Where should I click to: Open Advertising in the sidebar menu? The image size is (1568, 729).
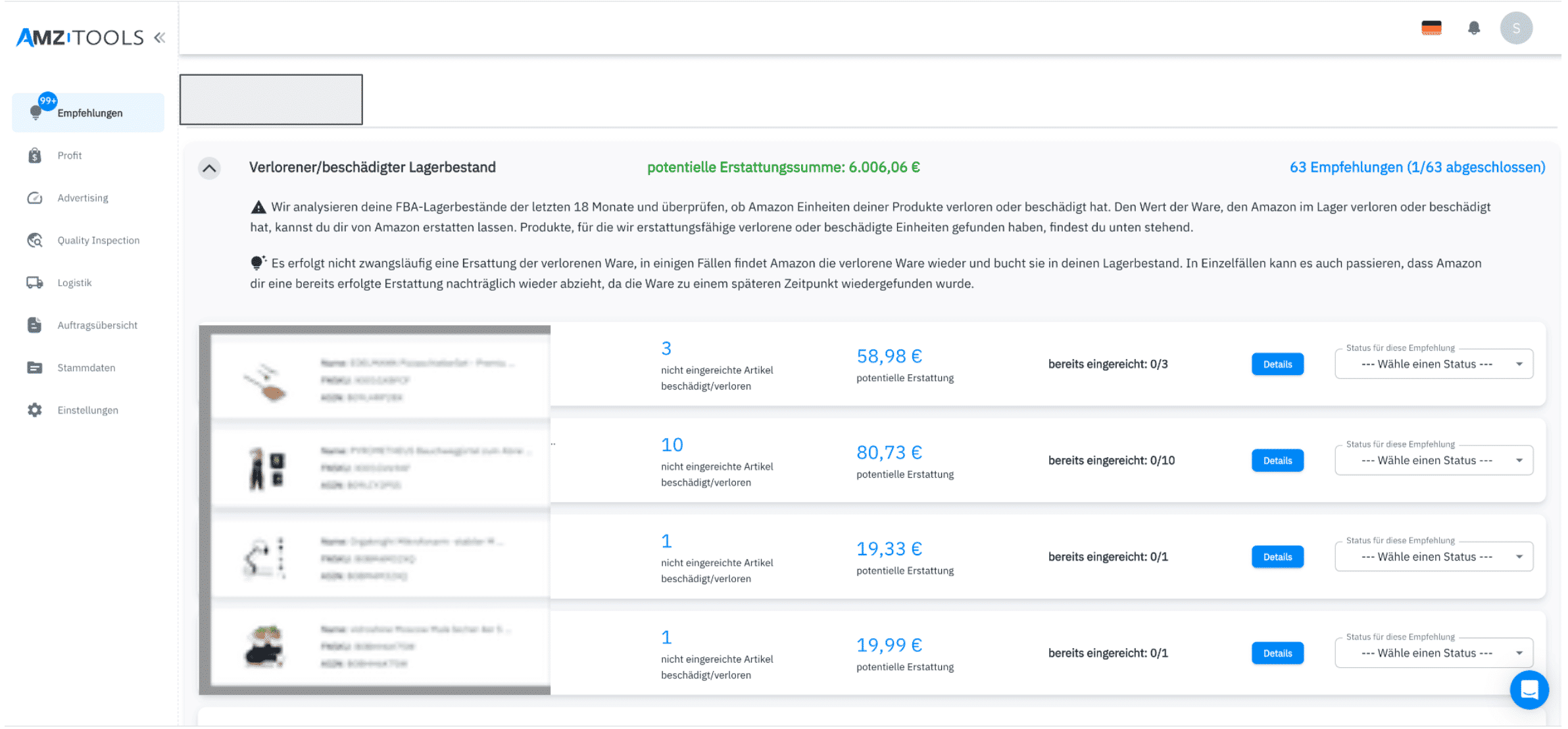point(82,198)
